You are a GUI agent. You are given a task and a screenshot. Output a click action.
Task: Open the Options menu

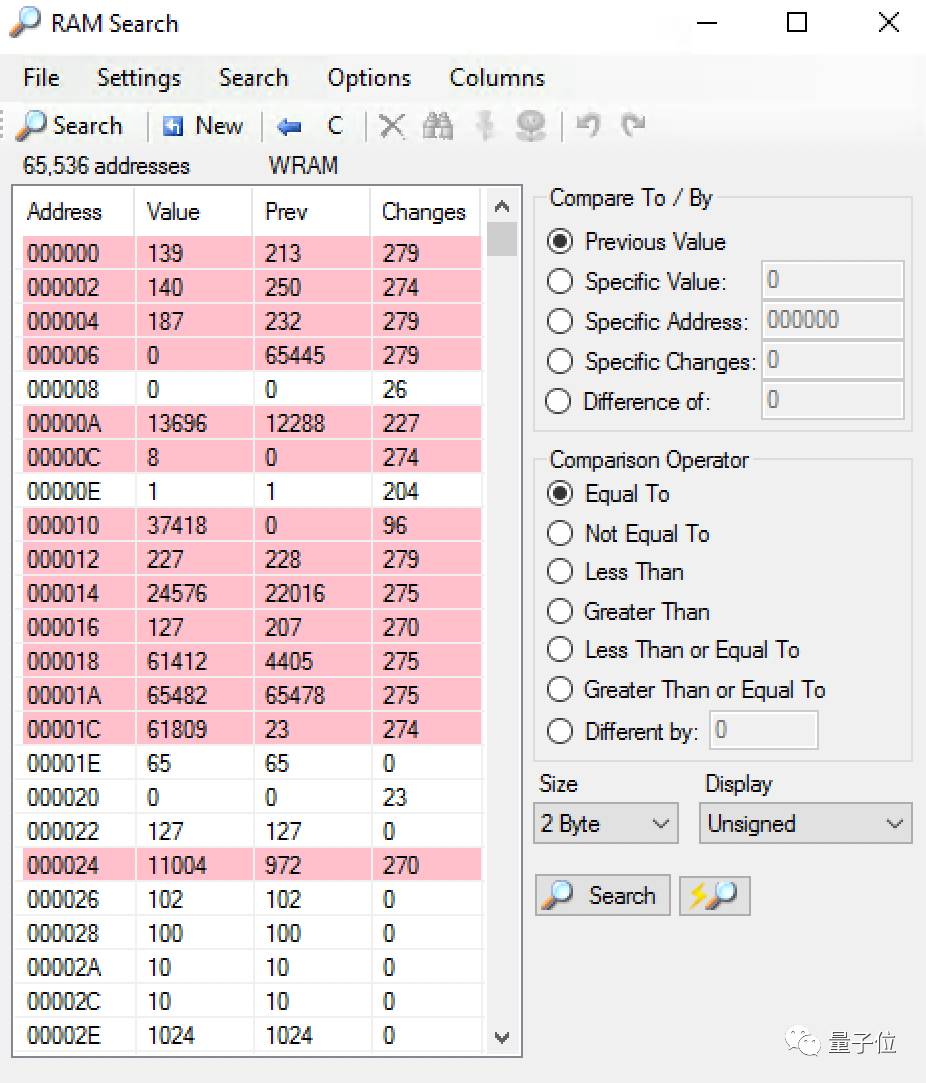[x=369, y=77]
